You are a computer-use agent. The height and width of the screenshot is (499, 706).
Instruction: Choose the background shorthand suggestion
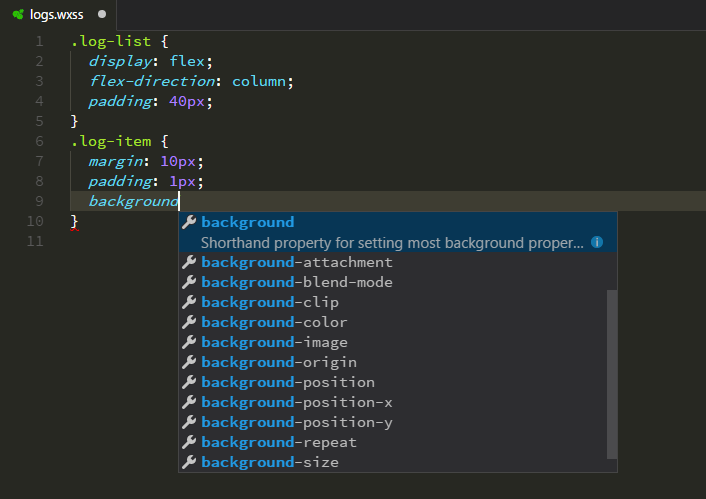[x=398, y=232]
